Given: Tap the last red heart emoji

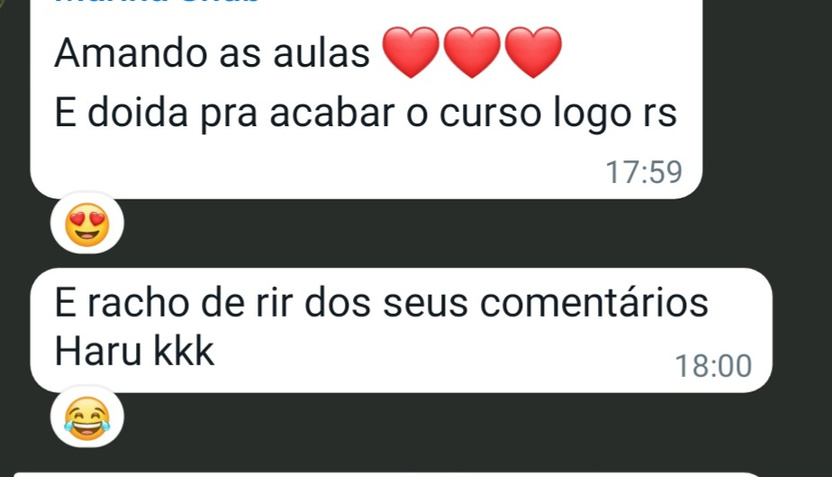Looking at the screenshot, I should point(533,52).
